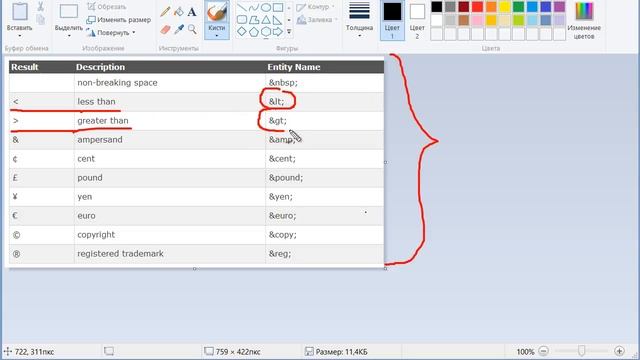Click the canvas bottom-center resize handle
This screenshot has width=640, height=360.
pos(195,269)
